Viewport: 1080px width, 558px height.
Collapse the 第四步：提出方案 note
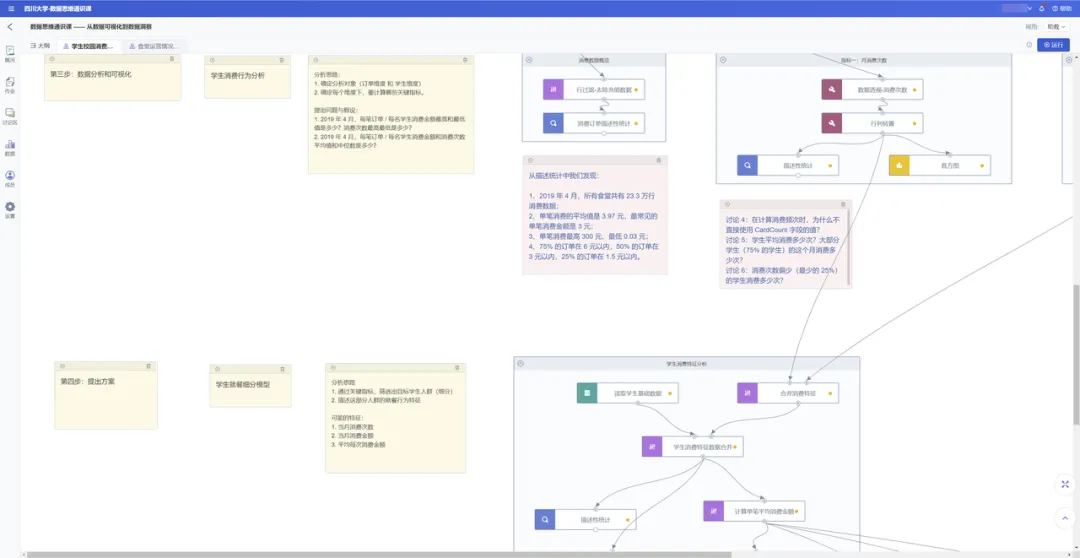tap(61, 366)
